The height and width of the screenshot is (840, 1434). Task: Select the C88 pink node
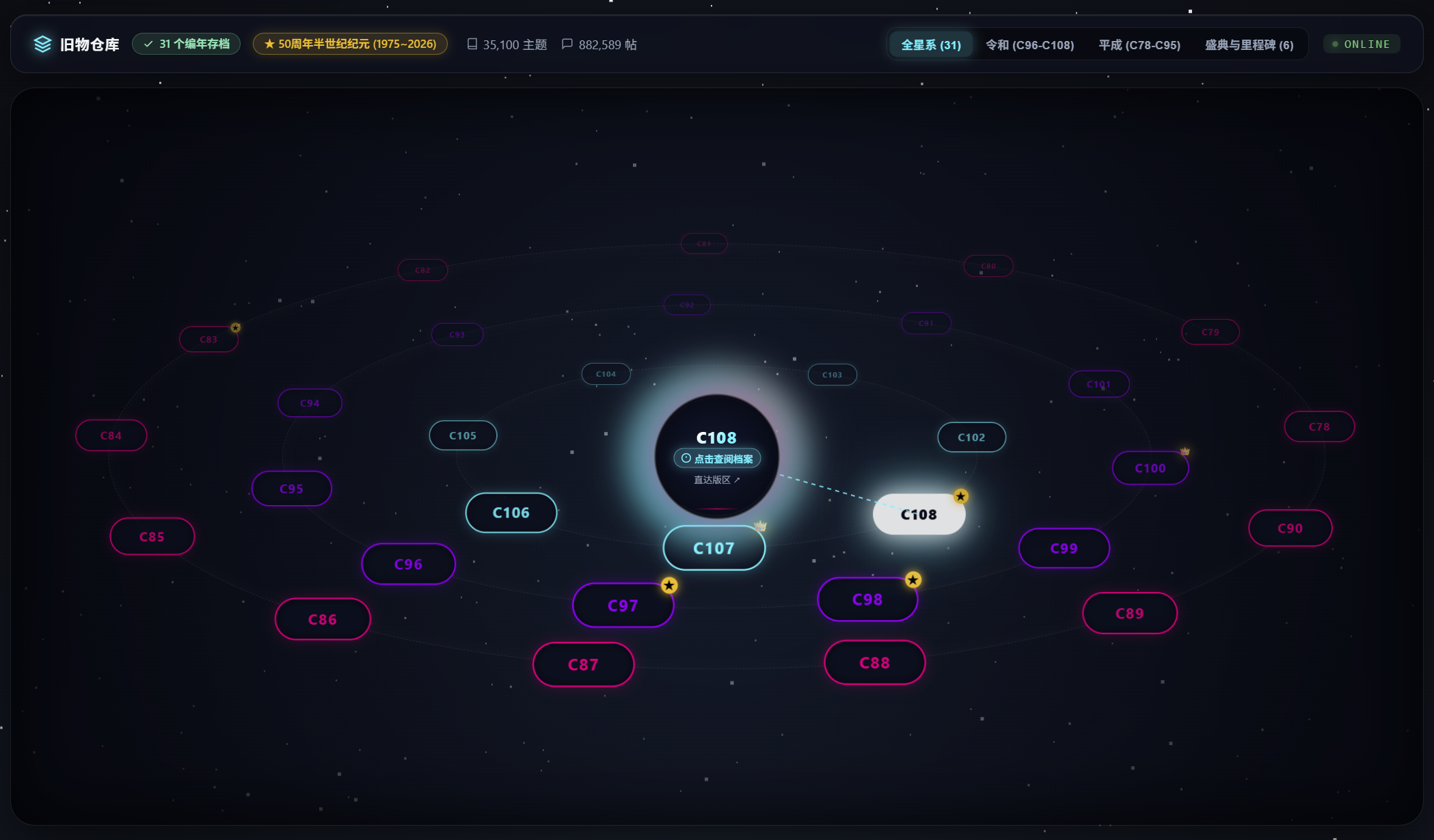(x=874, y=662)
